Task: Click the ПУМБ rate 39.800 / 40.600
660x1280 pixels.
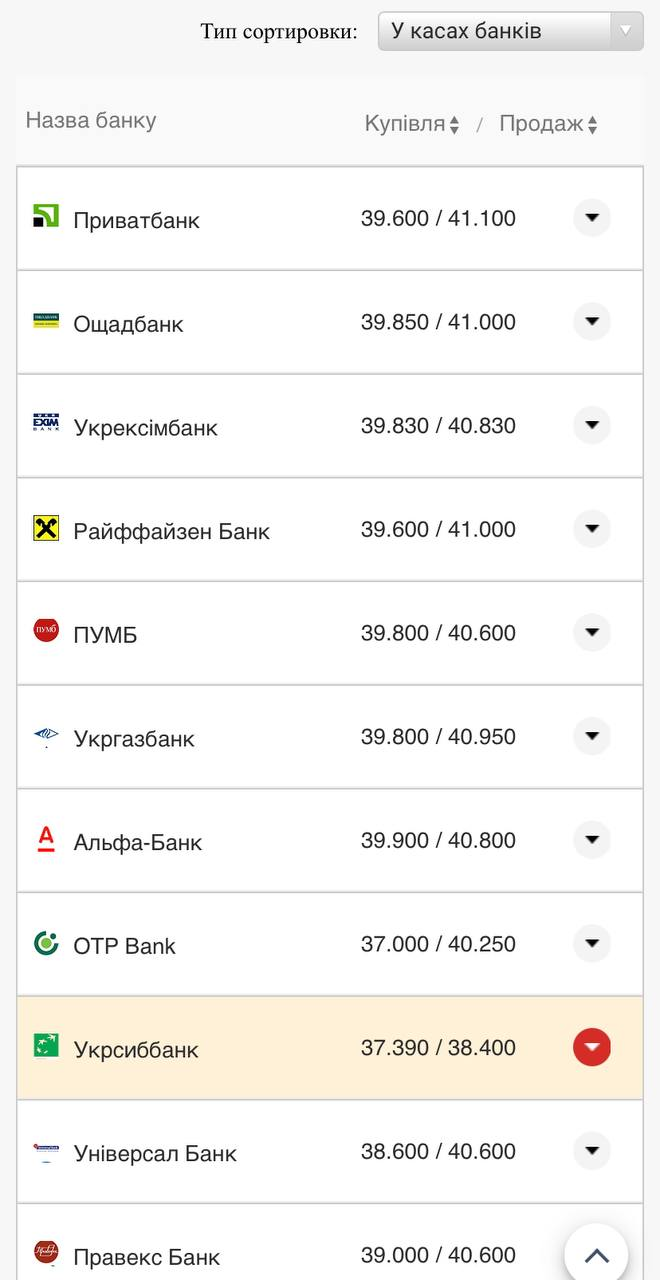Action: (x=438, y=633)
